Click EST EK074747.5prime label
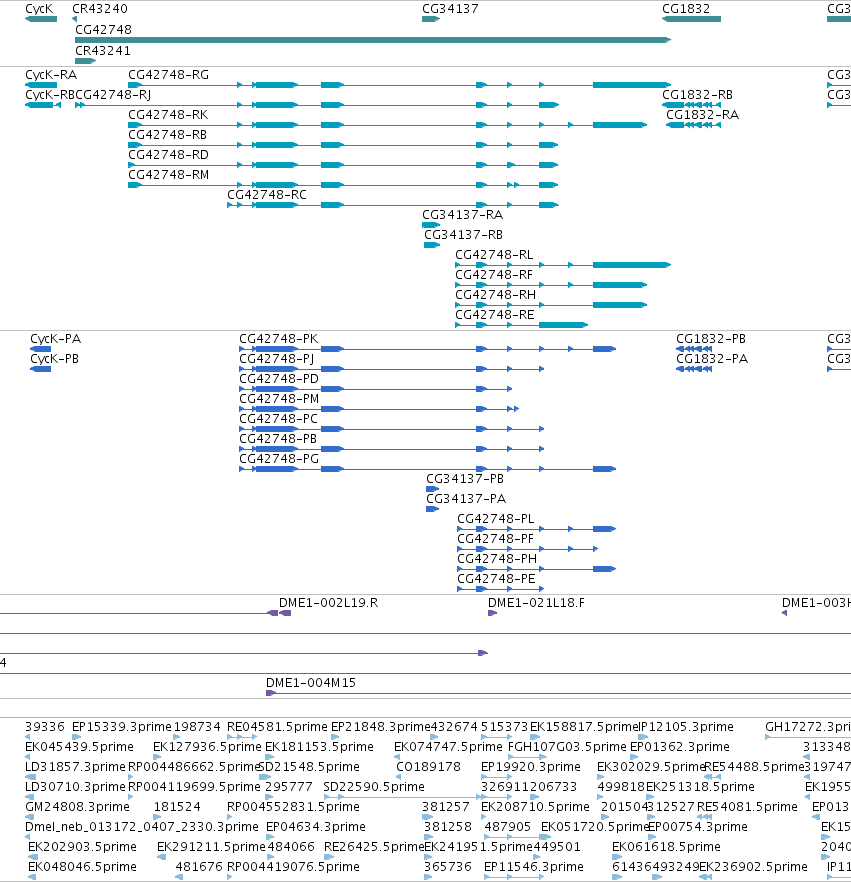The height and width of the screenshot is (882, 851). pyautogui.click(x=448, y=747)
